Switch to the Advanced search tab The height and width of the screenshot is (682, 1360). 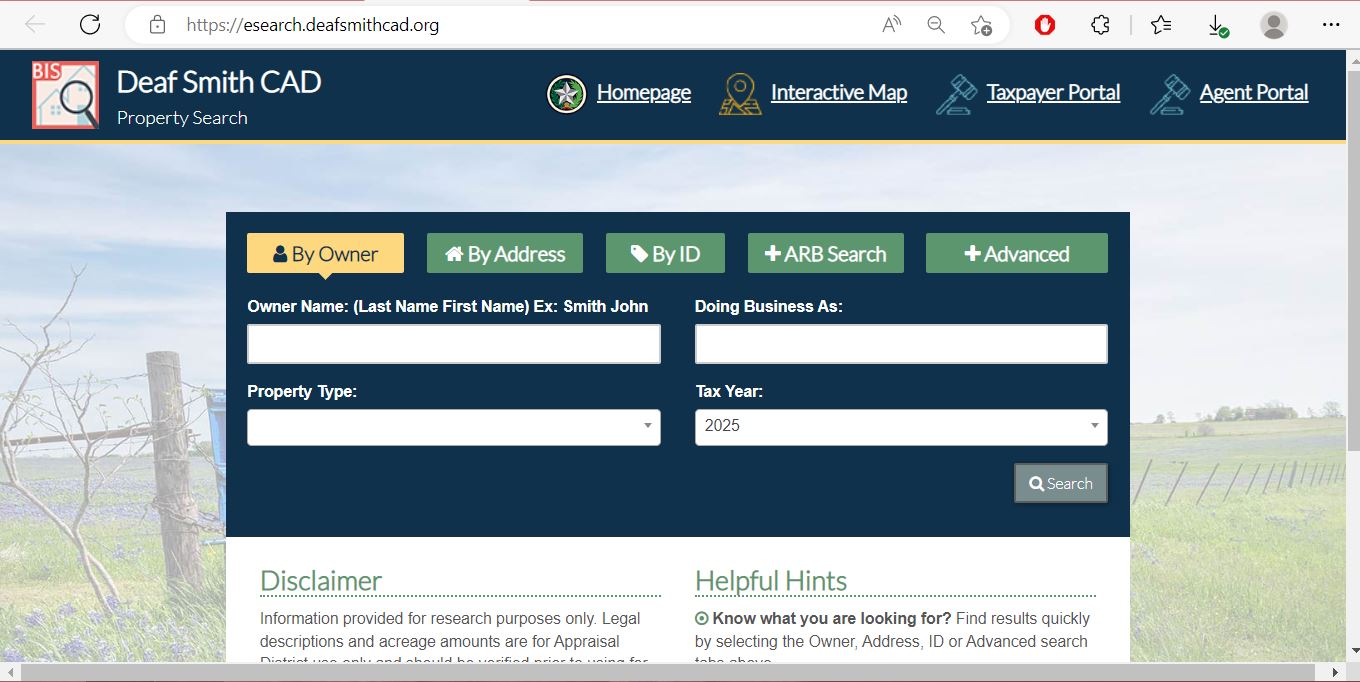tap(1016, 254)
